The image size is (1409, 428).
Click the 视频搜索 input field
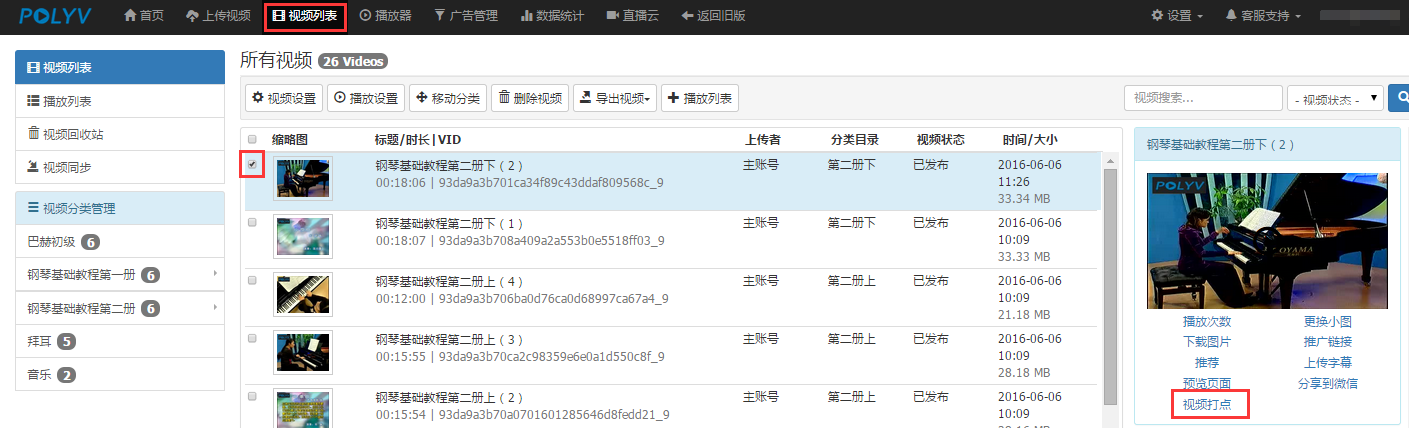point(1203,98)
